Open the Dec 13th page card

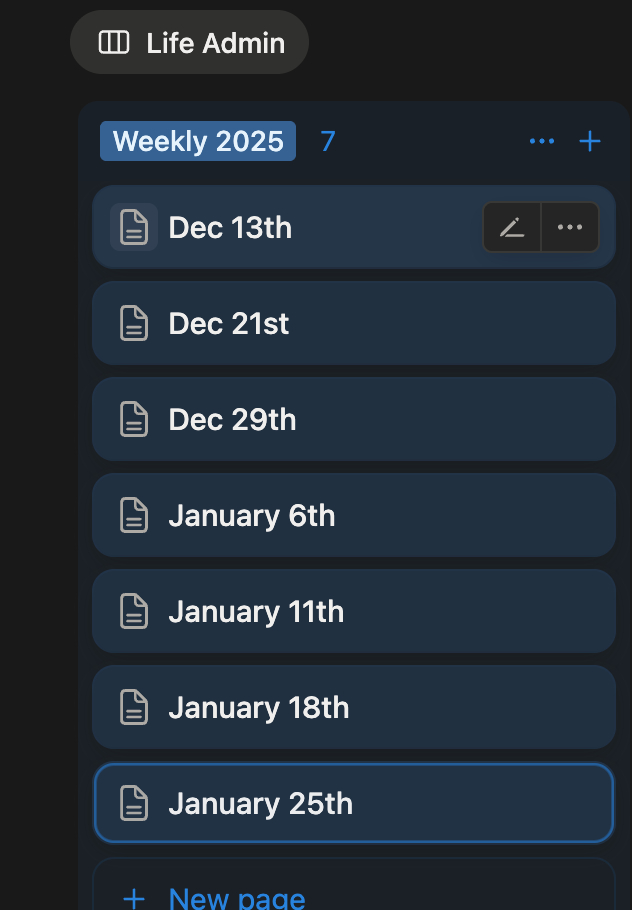[x=300, y=228]
